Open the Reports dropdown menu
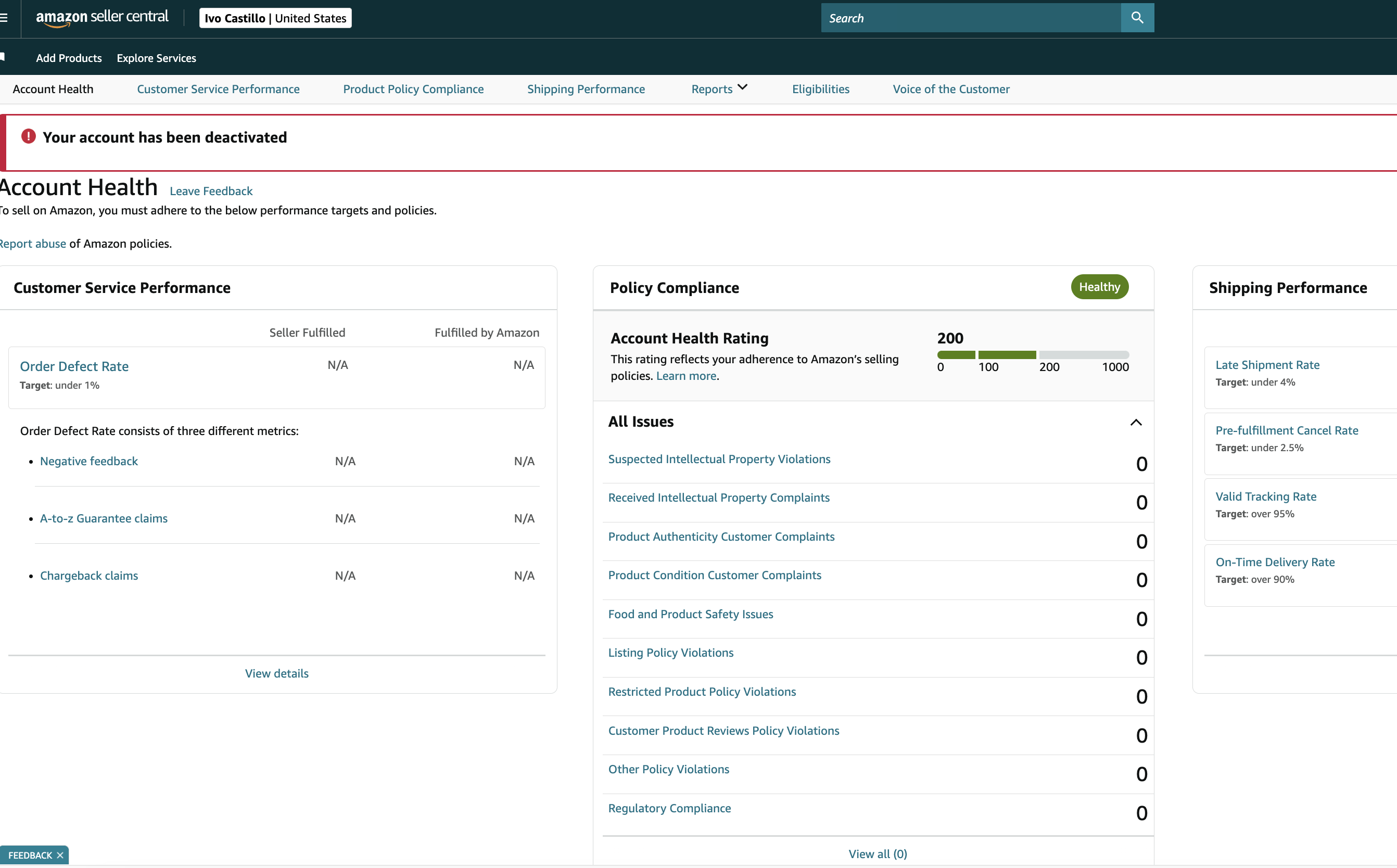Screen dimensions: 1397x868 coord(719,89)
